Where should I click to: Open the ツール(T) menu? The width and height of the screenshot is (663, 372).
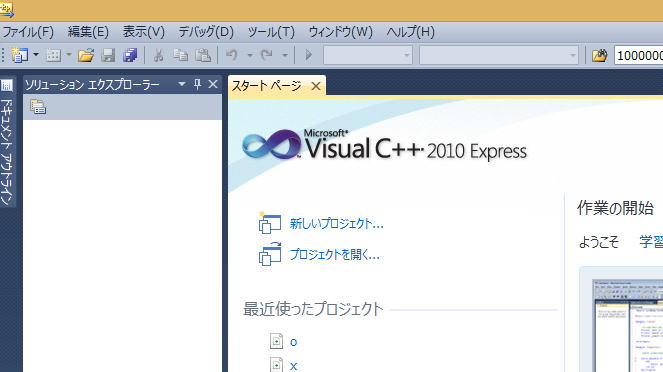coord(271,32)
